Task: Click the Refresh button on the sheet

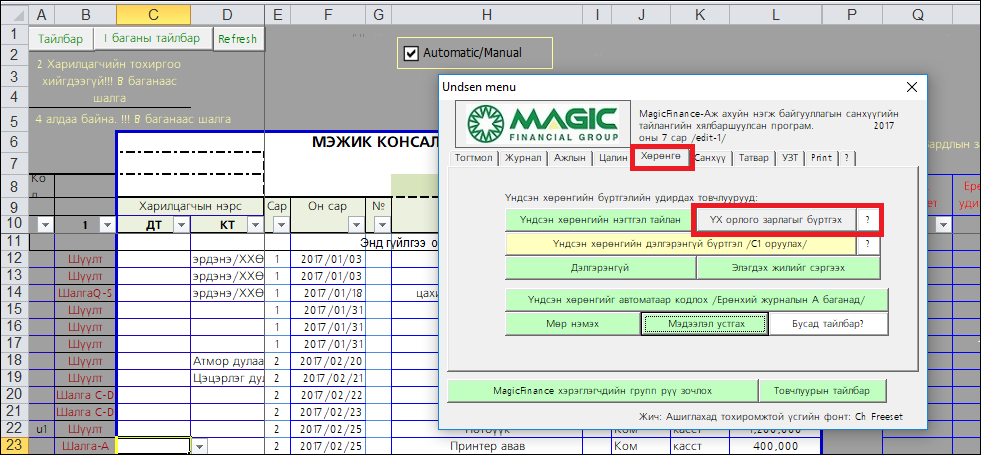Action: click(237, 39)
